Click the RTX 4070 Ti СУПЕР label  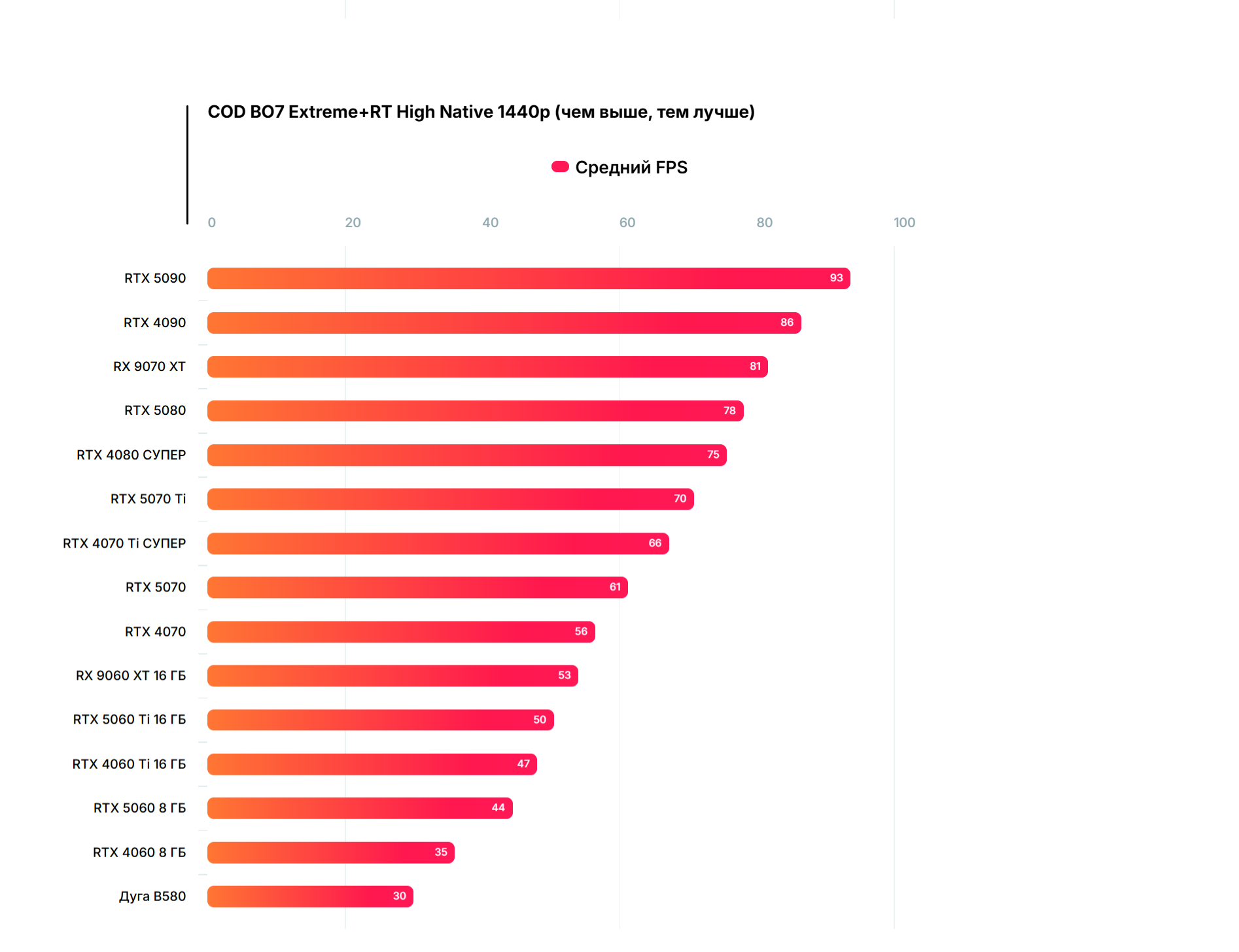click(x=124, y=543)
